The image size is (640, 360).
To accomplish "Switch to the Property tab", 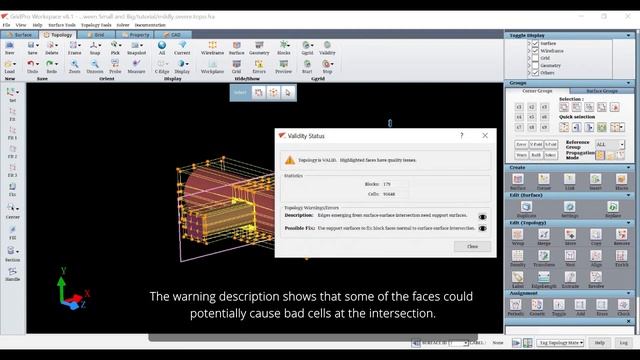I will tap(135, 35).
